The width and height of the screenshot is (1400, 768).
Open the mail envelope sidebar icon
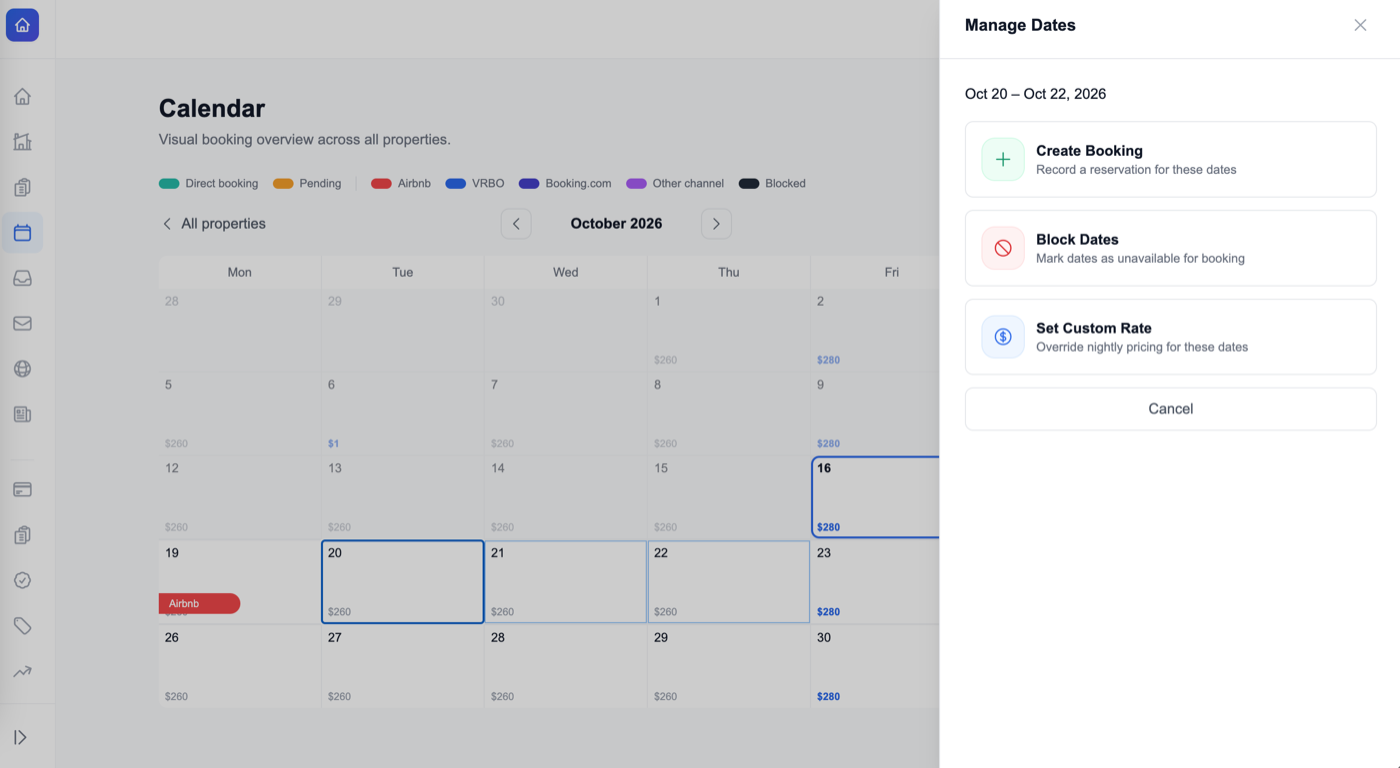22,323
